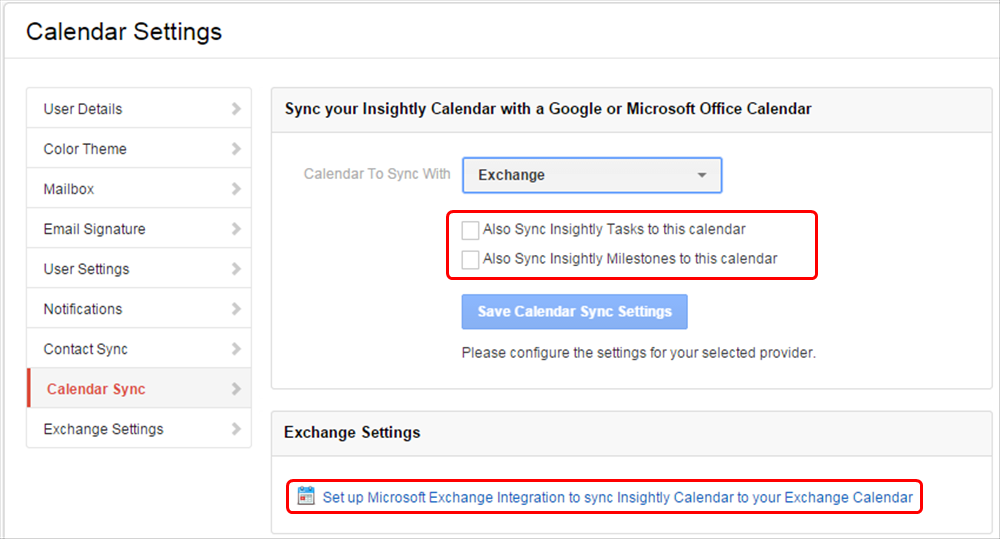Open the Calendar To Sync With dropdown
Screen dimensions: 1000x539
(x=592, y=175)
